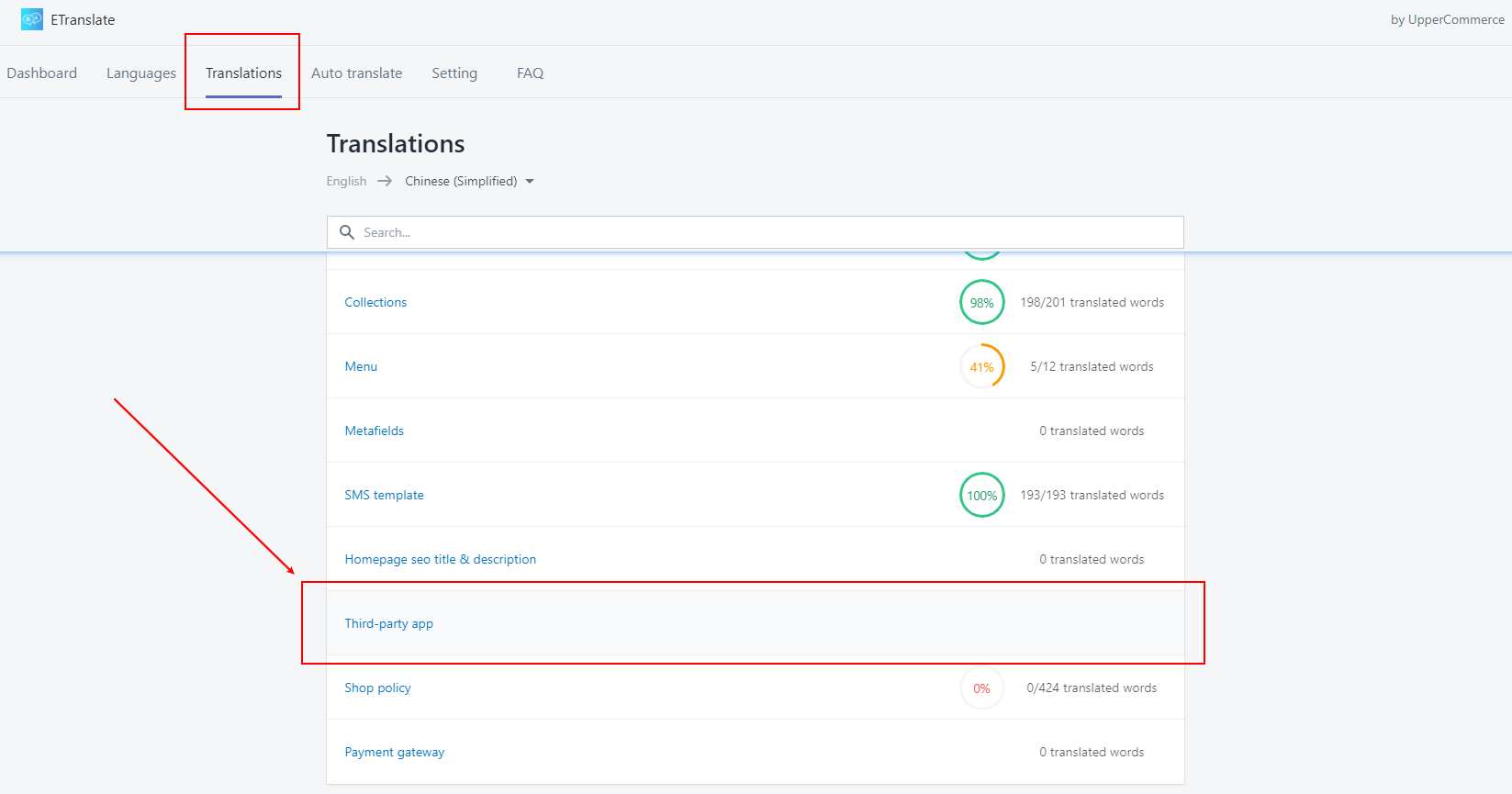The height and width of the screenshot is (794, 1512).
Task: Select the Translations tab
Action: [243, 73]
